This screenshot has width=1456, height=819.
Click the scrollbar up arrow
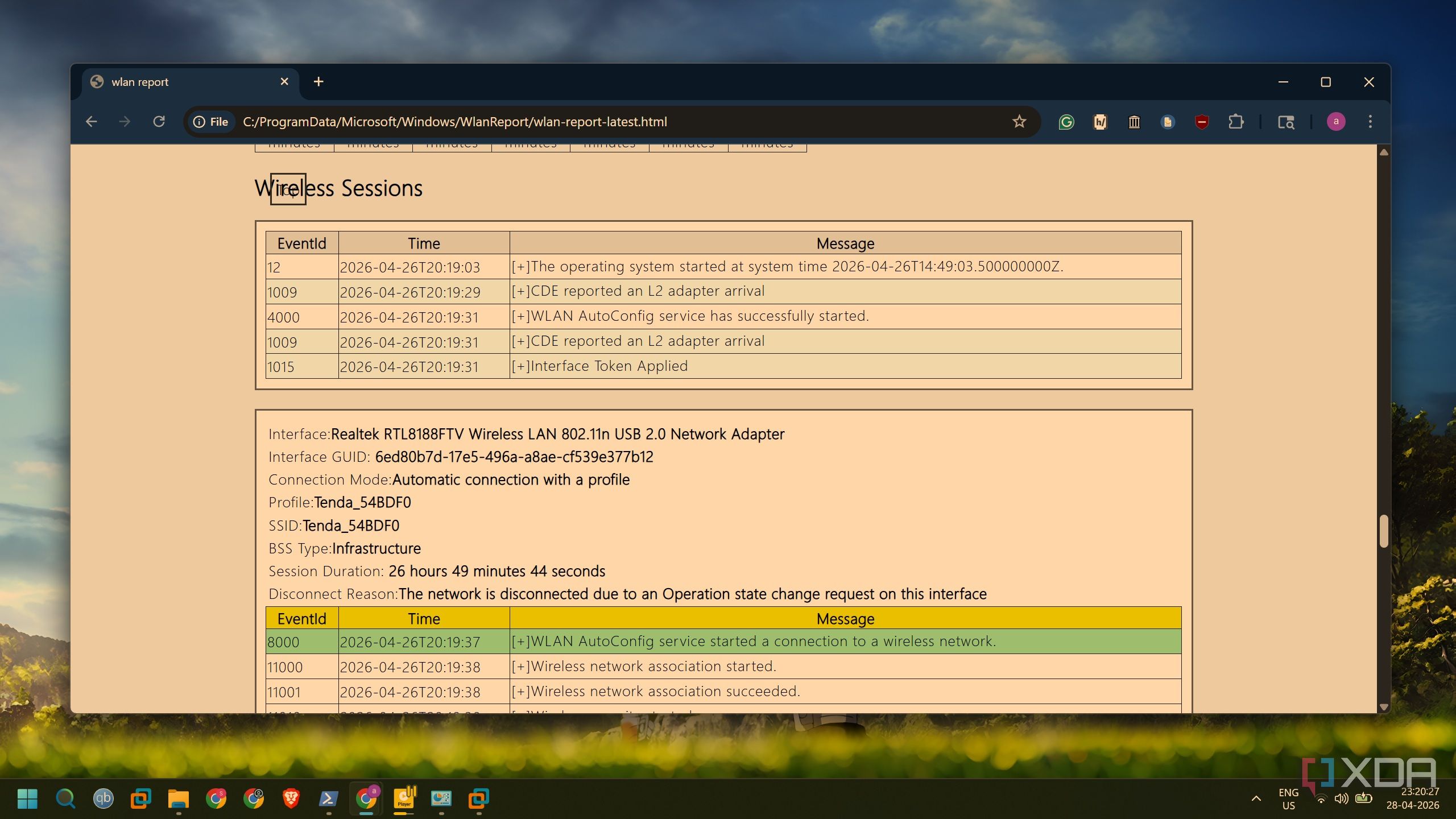(1384, 152)
